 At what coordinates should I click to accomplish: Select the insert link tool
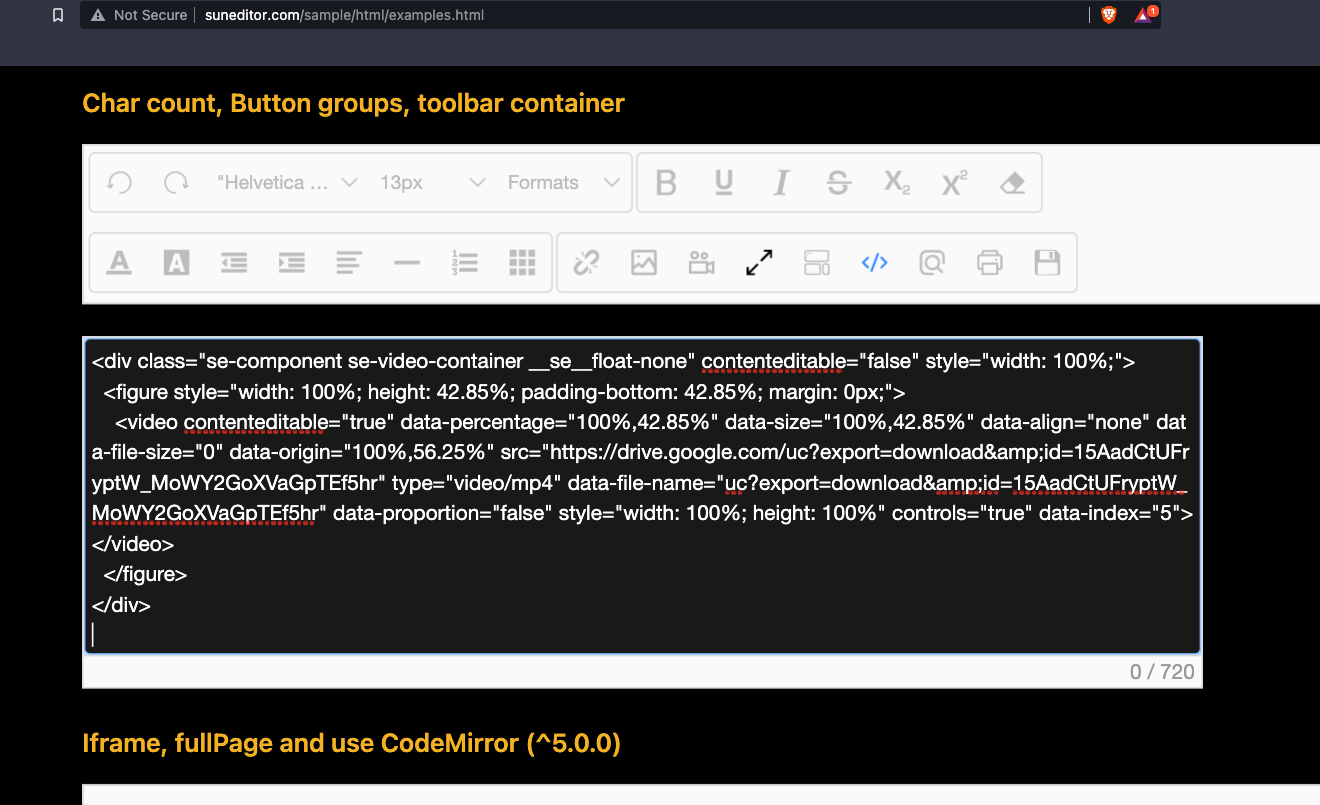[587, 262]
